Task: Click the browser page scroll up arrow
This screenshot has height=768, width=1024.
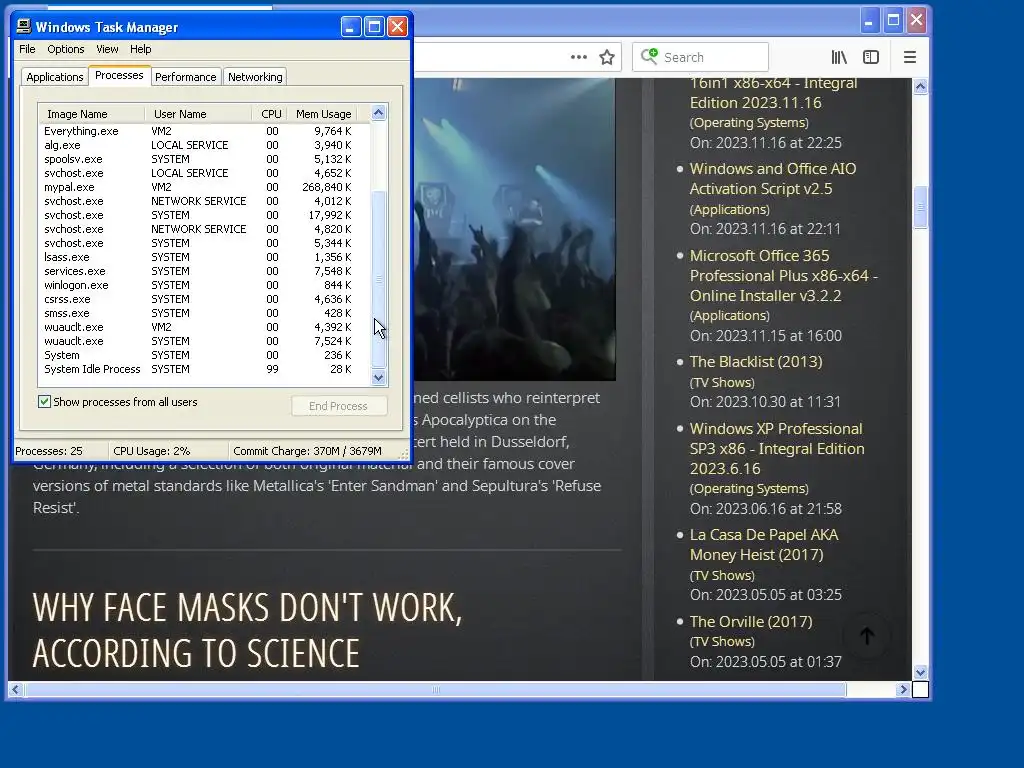Action: pos(920,86)
